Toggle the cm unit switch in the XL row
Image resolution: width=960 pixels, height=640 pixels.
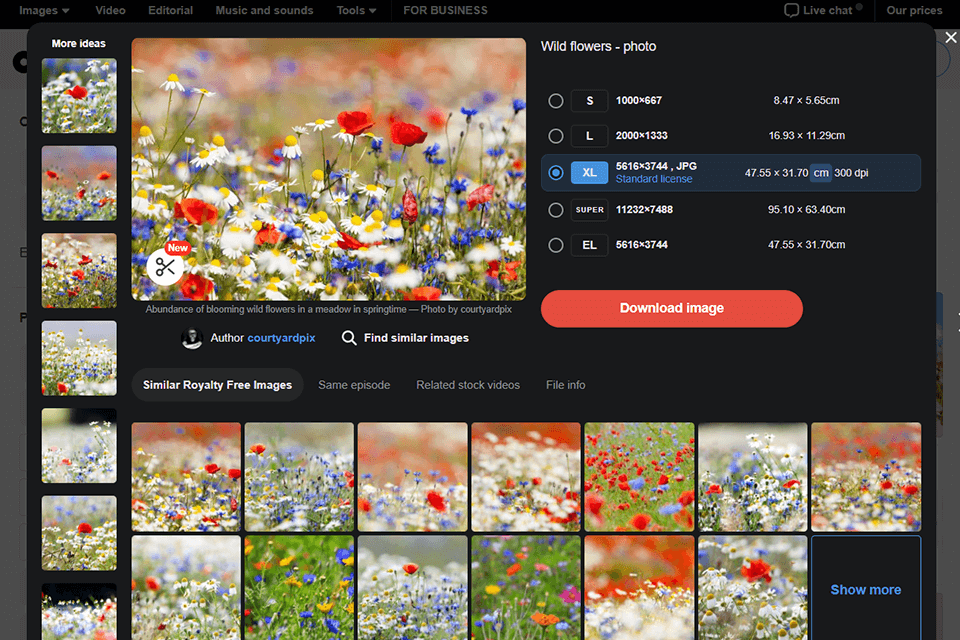[821, 173]
